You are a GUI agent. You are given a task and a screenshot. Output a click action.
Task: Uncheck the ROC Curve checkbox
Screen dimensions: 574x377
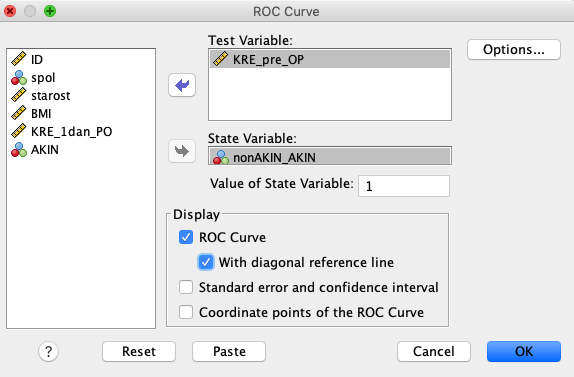pyautogui.click(x=186, y=237)
